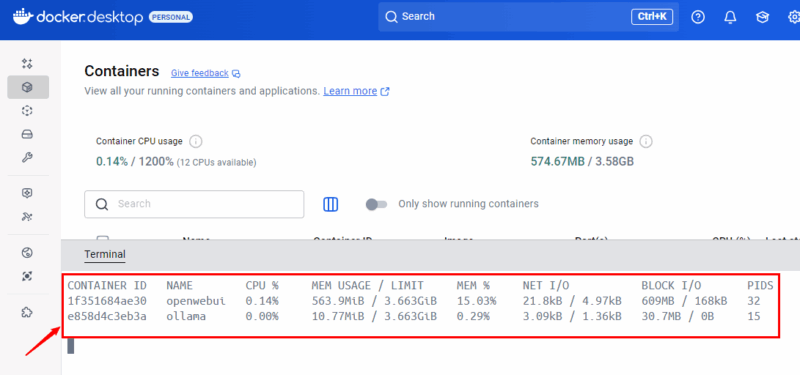Viewport: 800px width, 375px height.
Task: Select the Containers sidebar icon
Action: click(x=28, y=87)
